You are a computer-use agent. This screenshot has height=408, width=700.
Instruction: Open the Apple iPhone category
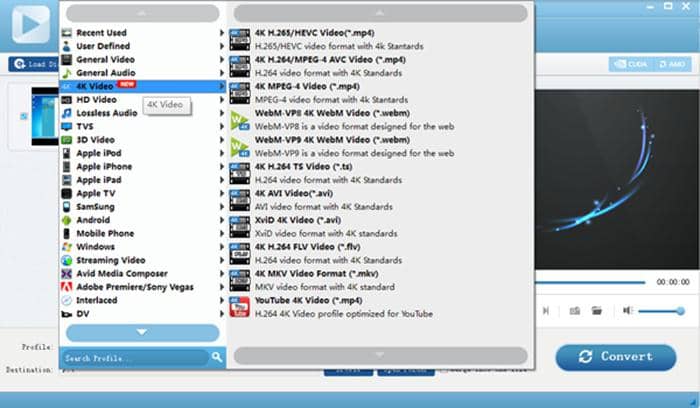pos(104,167)
